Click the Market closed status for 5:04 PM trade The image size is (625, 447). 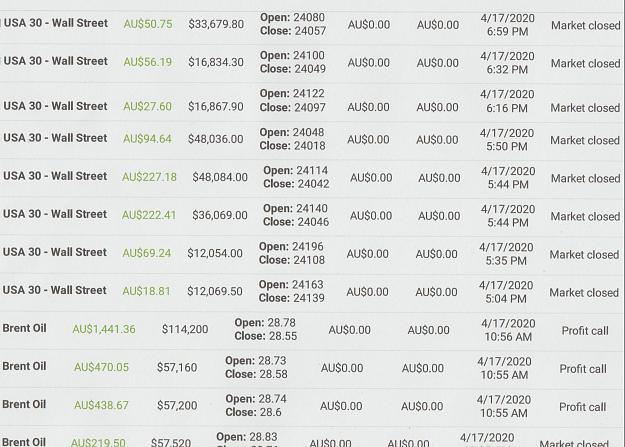pos(584,293)
